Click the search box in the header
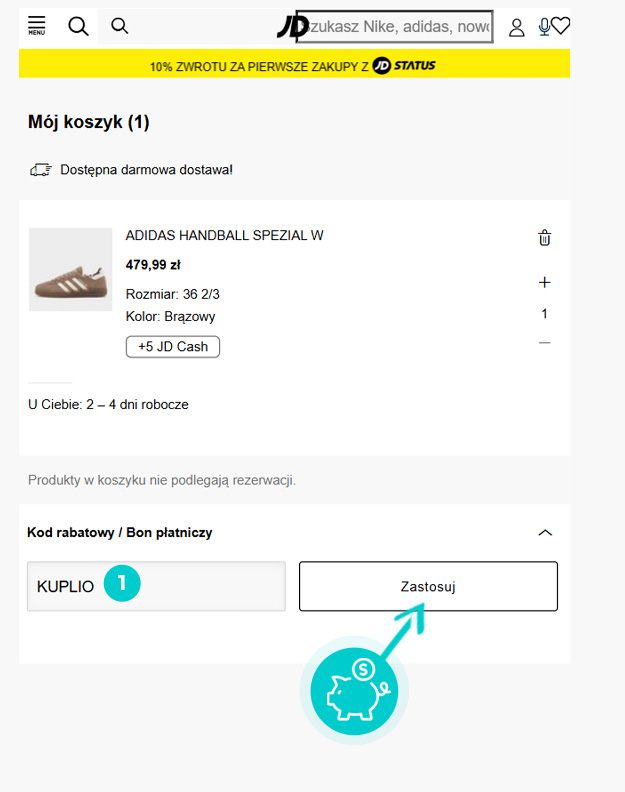The image size is (625, 792). (x=400, y=27)
